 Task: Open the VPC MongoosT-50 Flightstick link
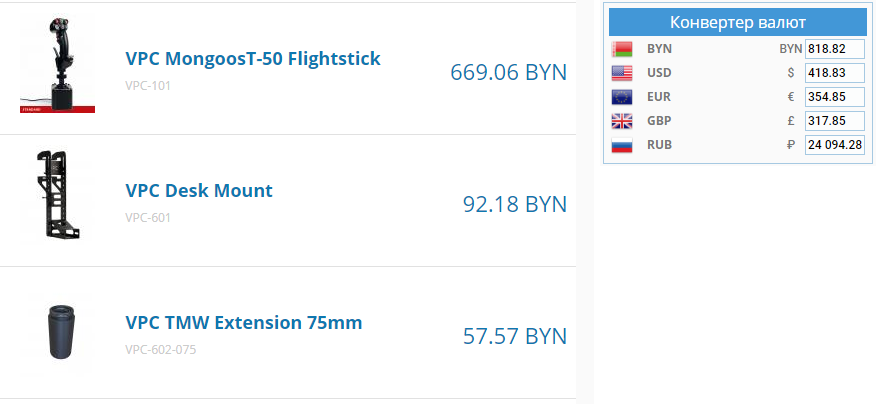pos(253,59)
